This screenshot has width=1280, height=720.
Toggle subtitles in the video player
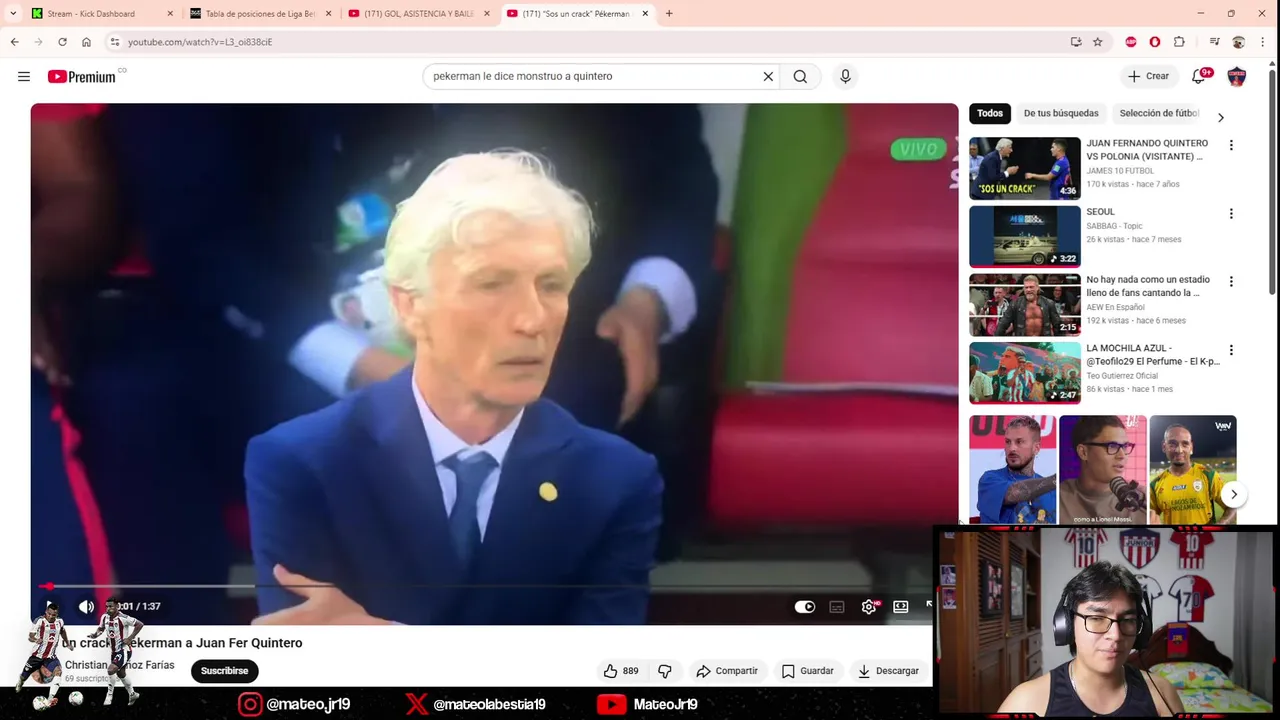pos(837,607)
